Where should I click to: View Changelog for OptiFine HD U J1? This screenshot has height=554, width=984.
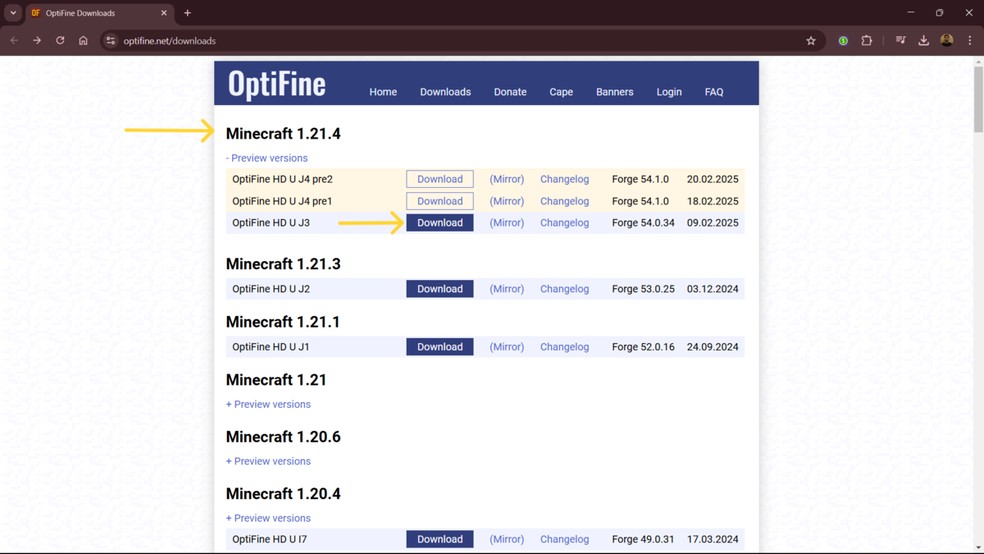click(564, 347)
